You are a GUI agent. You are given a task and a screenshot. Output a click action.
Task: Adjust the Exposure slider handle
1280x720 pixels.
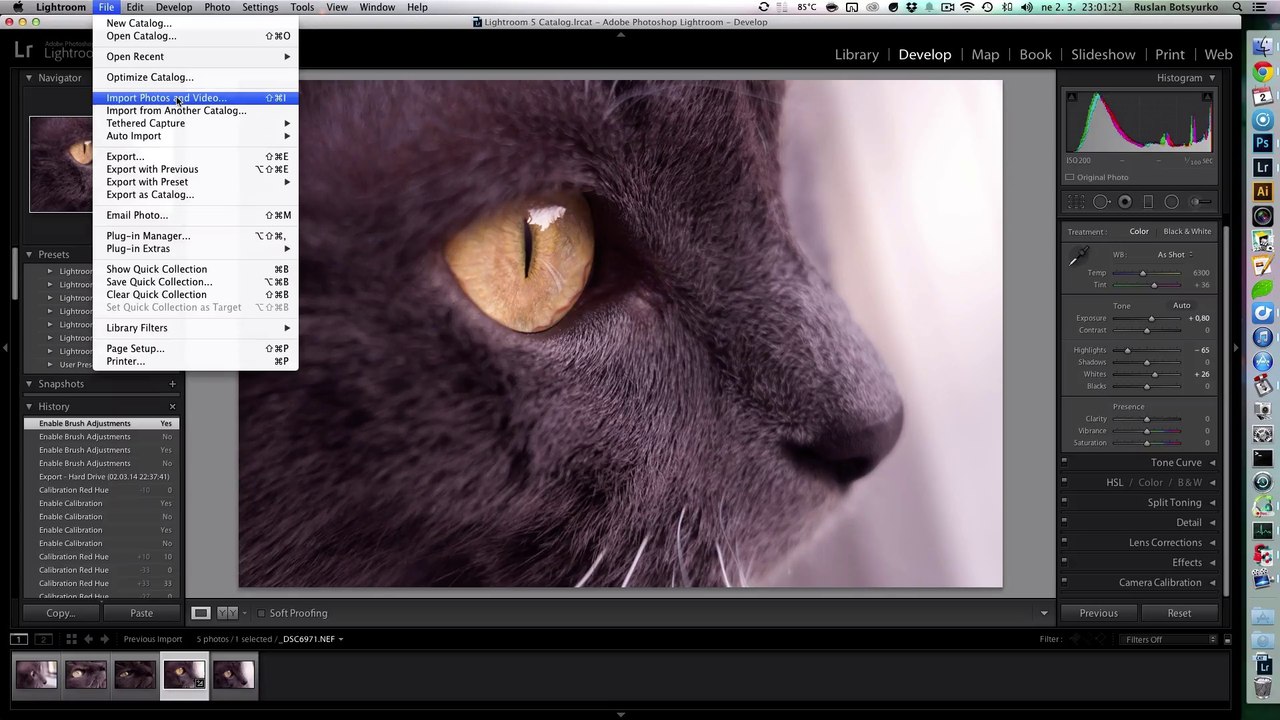[1151, 319]
